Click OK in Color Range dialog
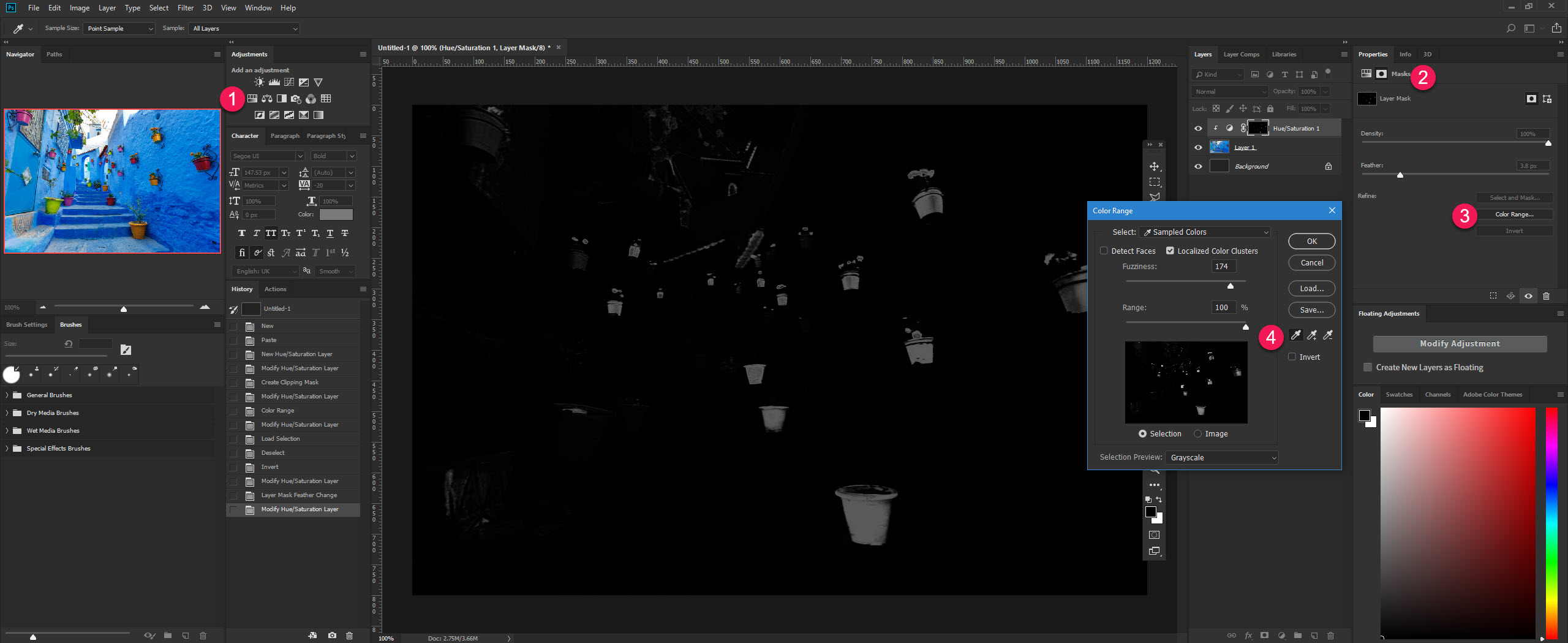Image resolution: width=1568 pixels, height=643 pixels. (1312, 242)
